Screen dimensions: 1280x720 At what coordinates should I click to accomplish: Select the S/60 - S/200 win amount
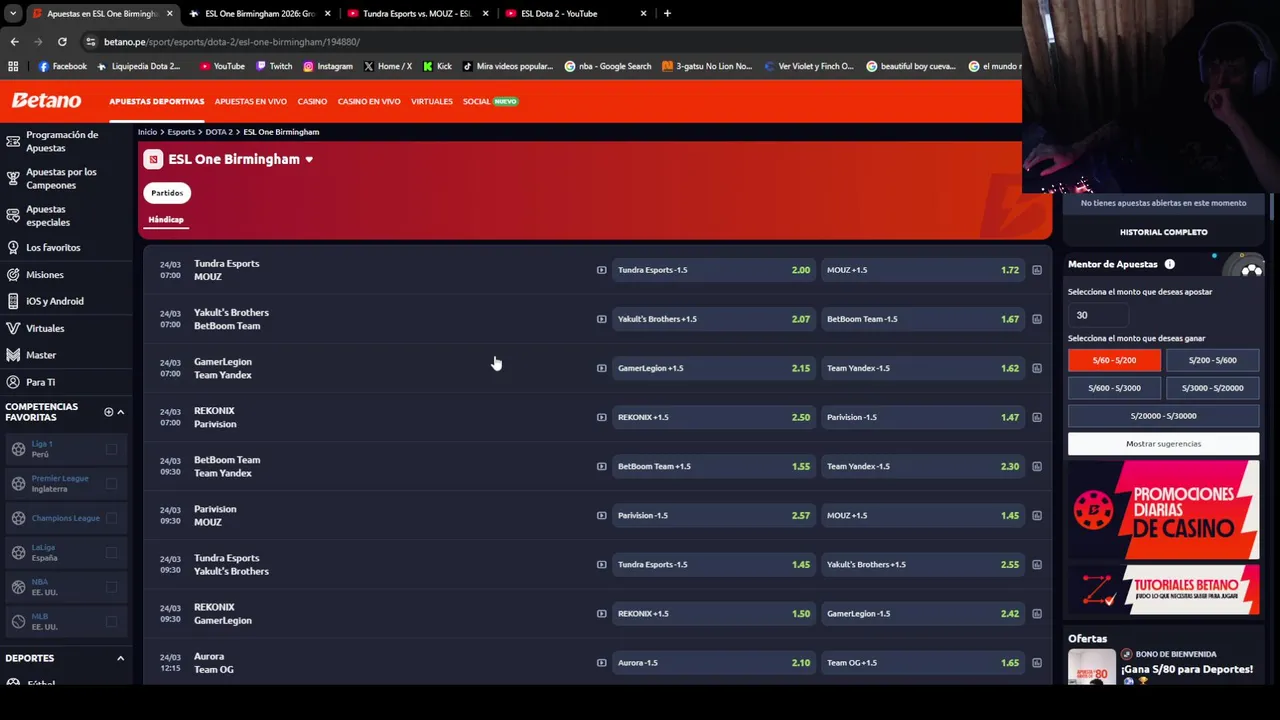[x=1114, y=360]
